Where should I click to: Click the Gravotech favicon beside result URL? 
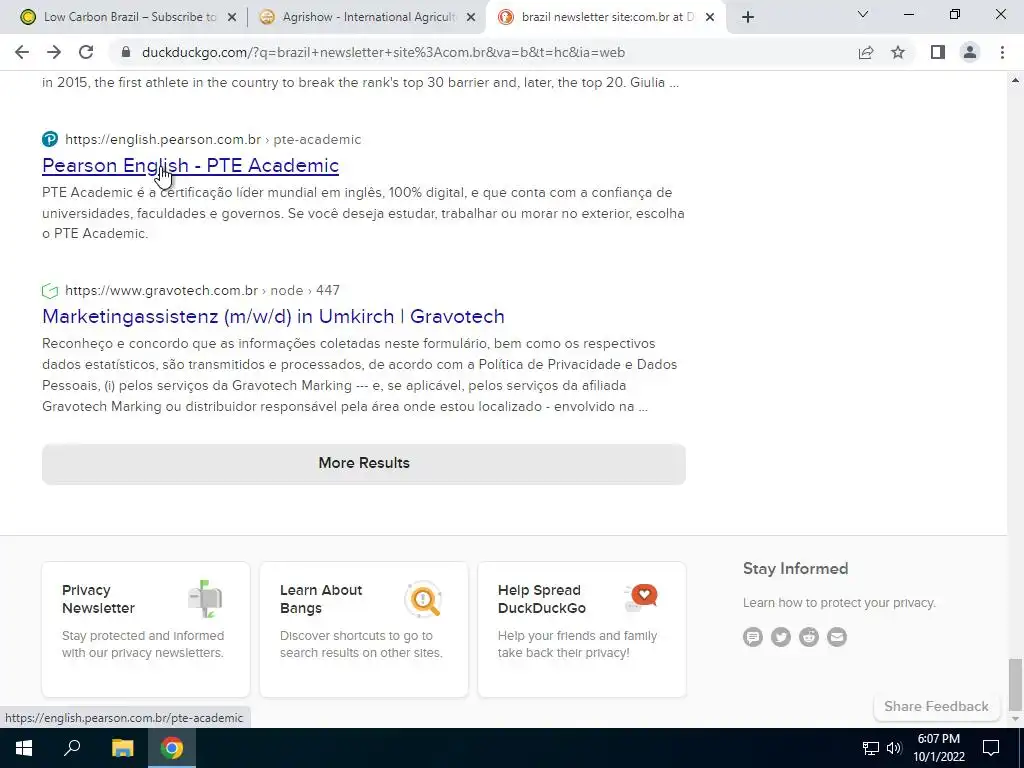click(50, 291)
